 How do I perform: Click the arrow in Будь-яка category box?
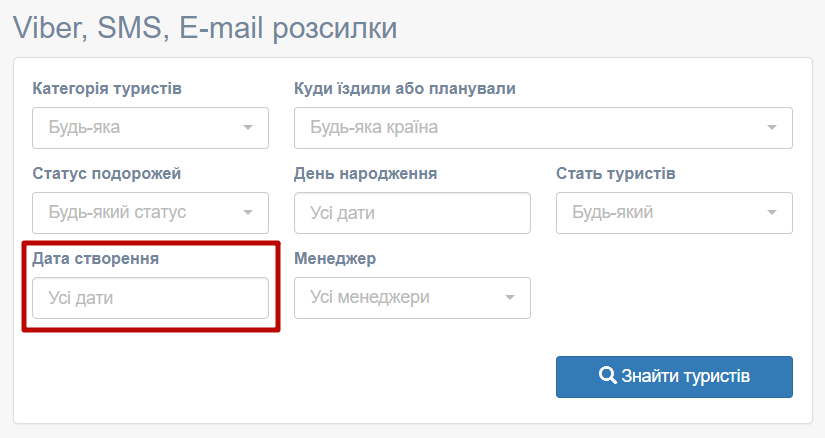(248, 127)
